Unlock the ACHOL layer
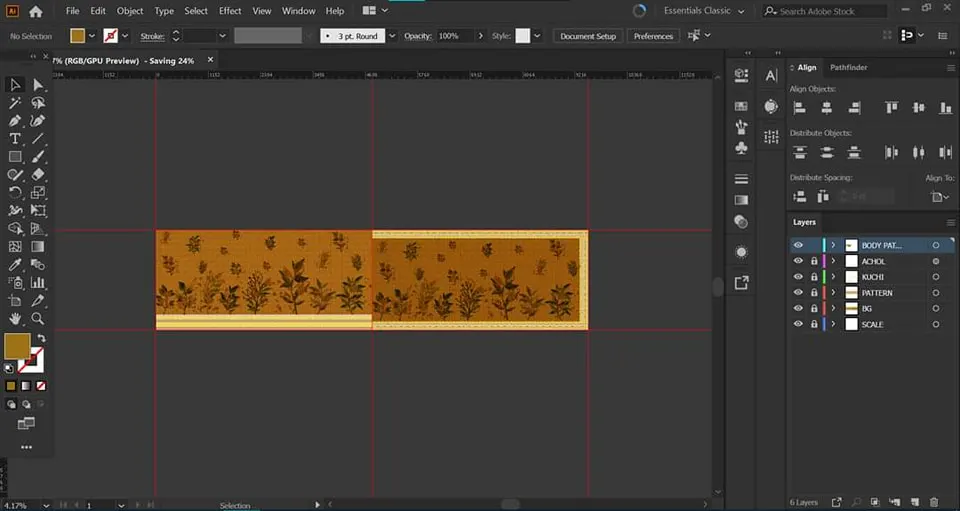960x511 pixels. [814, 261]
